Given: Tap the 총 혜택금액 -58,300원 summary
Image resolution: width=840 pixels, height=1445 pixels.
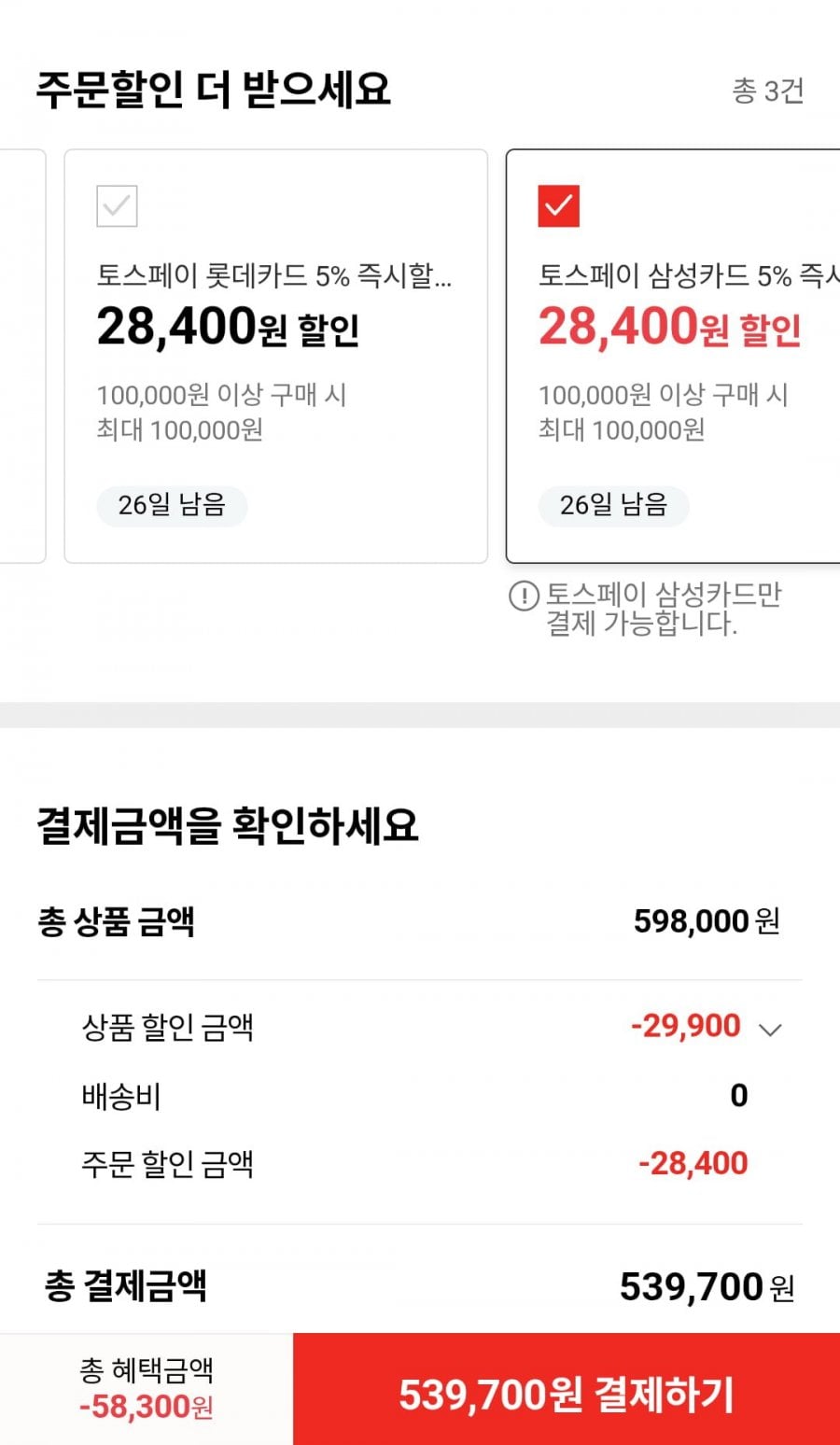Looking at the screenshot, I should pos(147,1389).
